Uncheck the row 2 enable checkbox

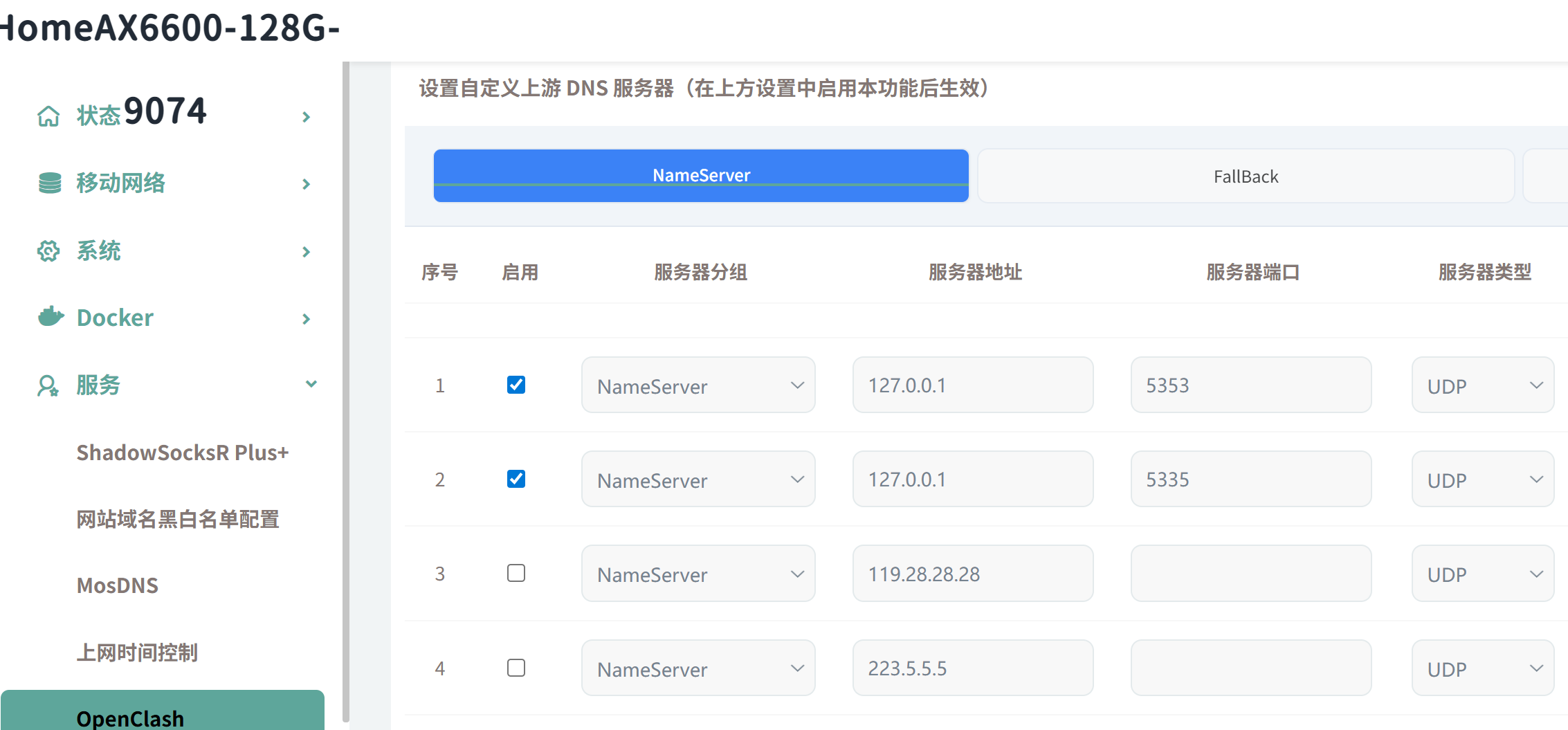click(x=516, y=479)
